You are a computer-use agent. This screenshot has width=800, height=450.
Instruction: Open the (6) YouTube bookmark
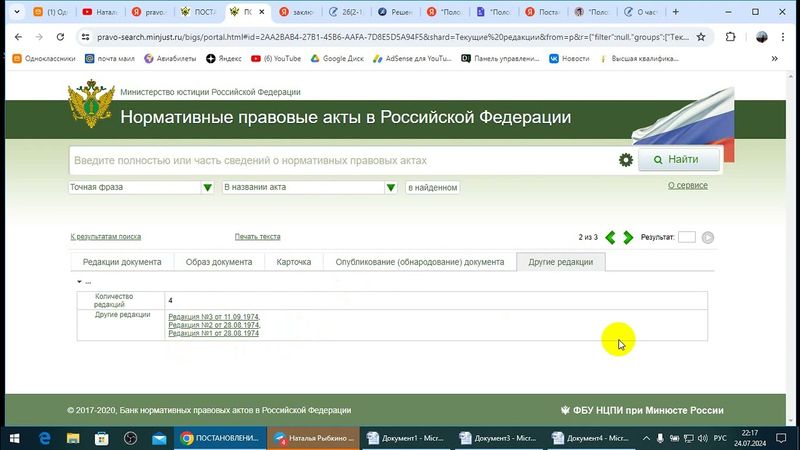coord(276,59)
